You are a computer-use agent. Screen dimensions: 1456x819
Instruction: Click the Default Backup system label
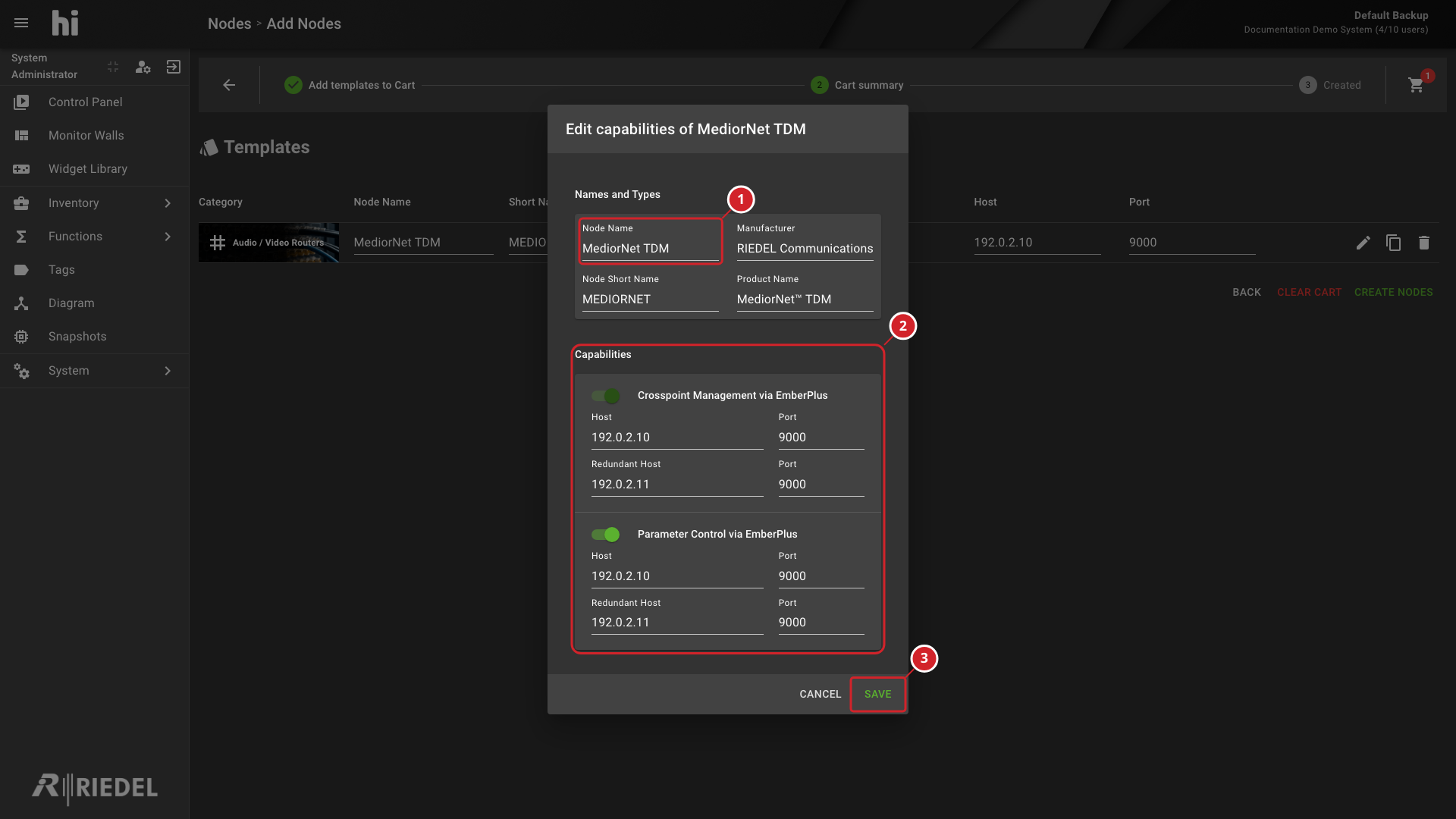click(1391, 15)
